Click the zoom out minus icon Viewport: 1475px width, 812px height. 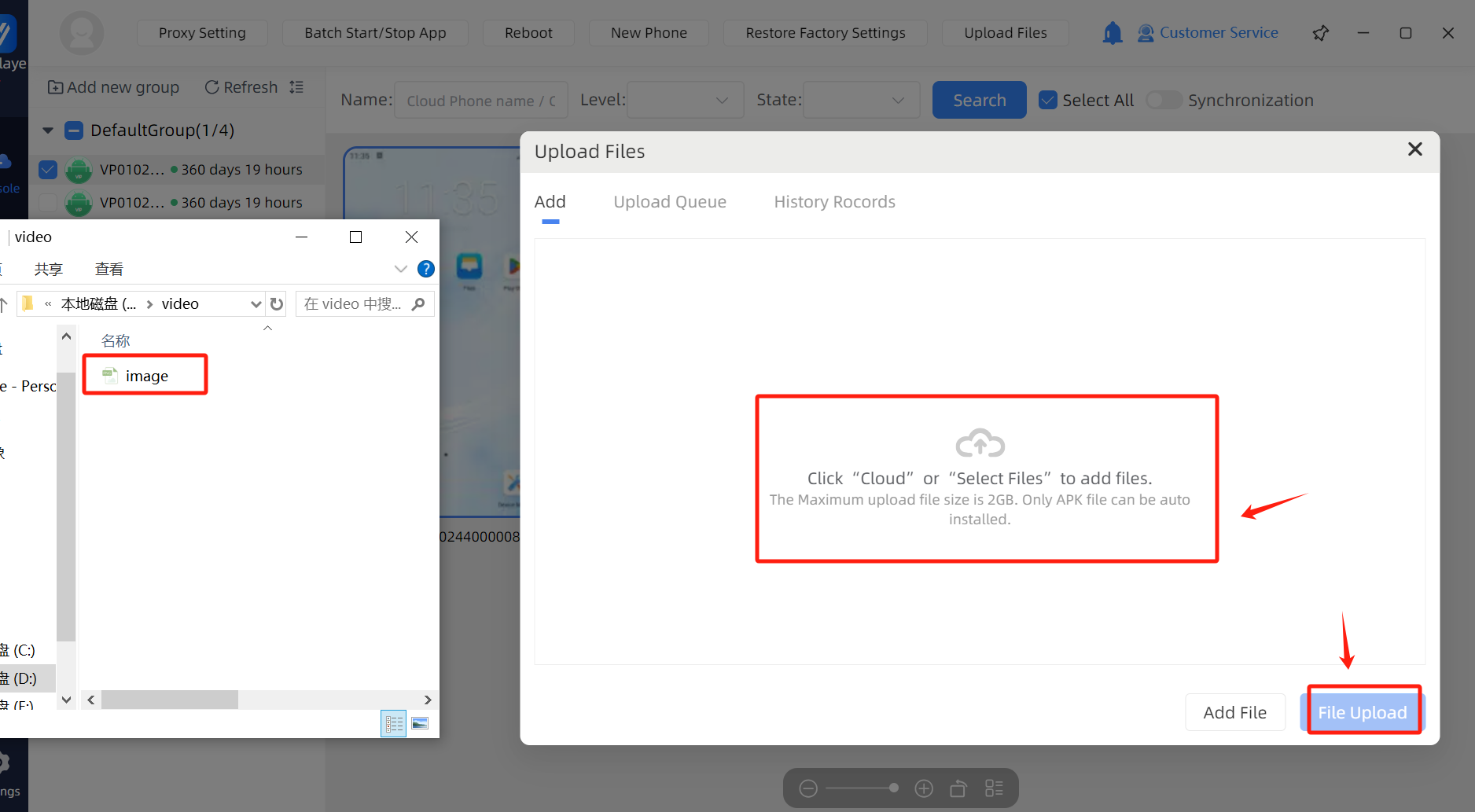pyautogui.click(x=808, y=788)
